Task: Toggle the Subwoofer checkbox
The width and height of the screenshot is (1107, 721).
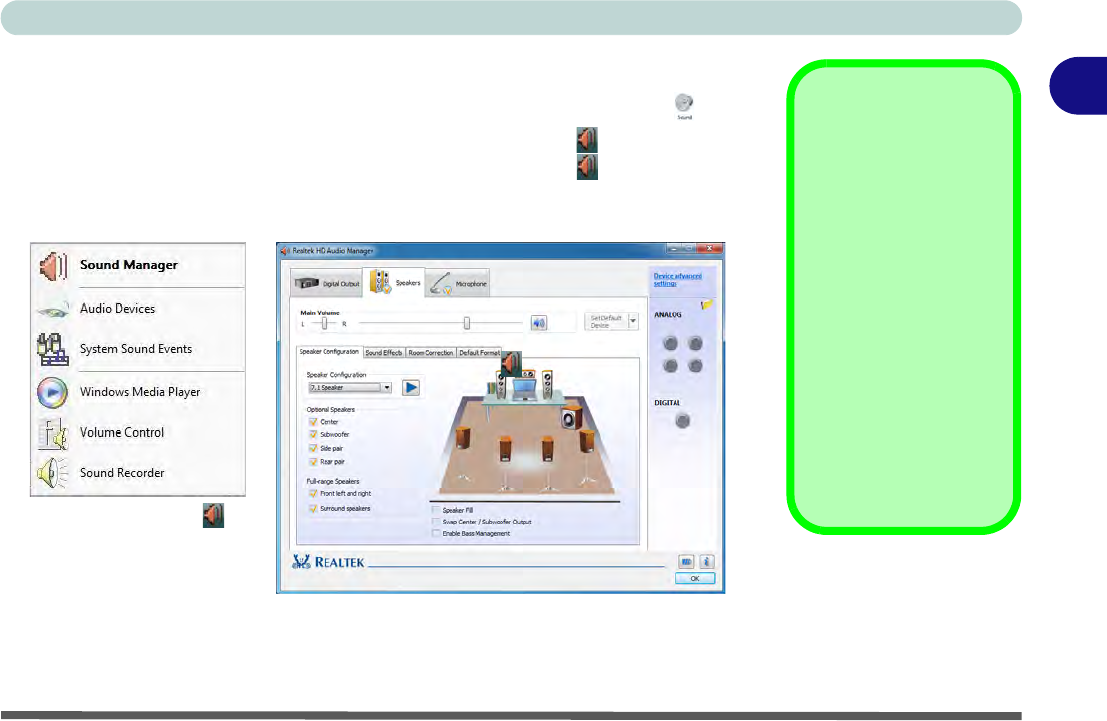Action: click(313, 434)
